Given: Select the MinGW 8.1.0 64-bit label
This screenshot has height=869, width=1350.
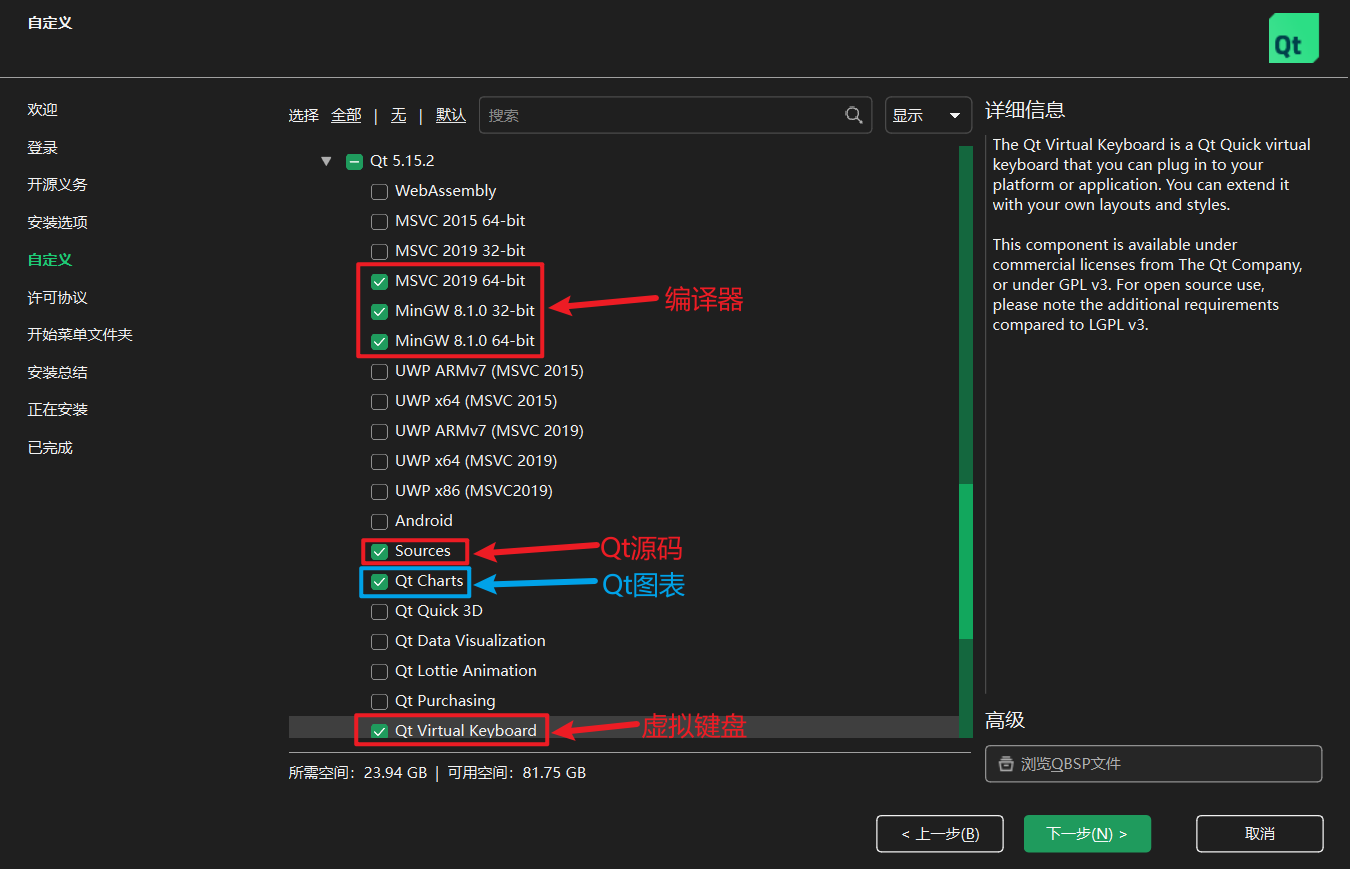Looking at the screenshot, I should (x=465, y=341).
